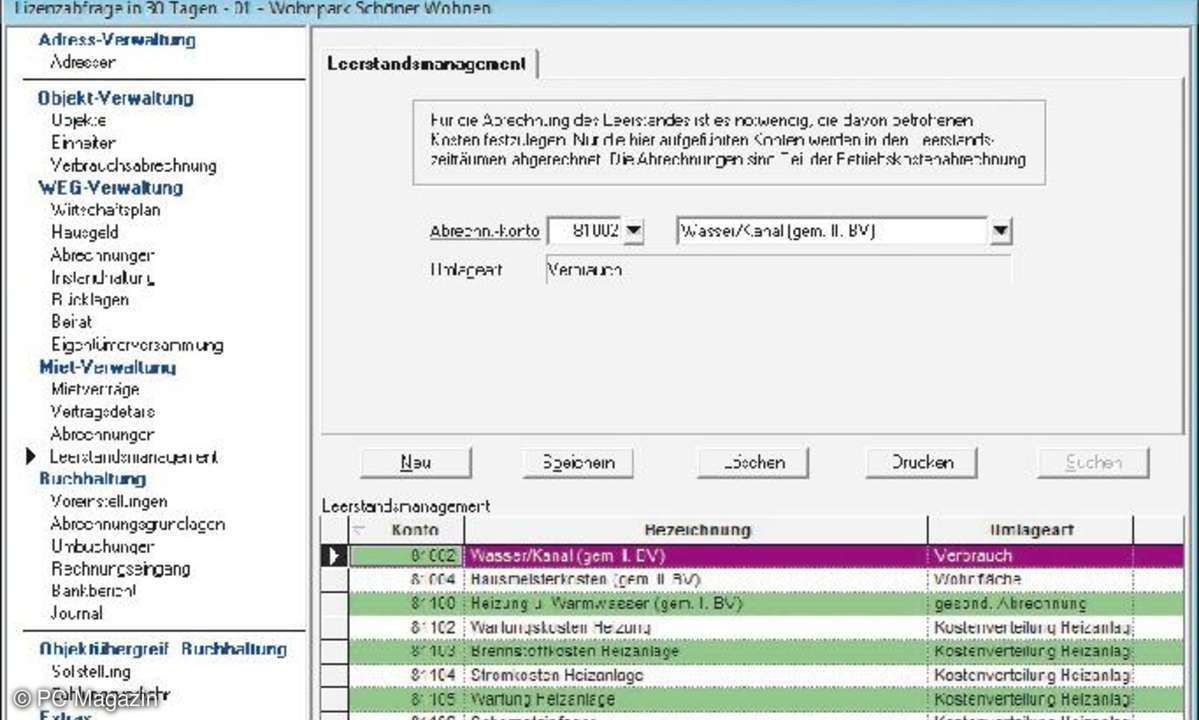The image size is (1199, 720).
Task: Click the Umlageart field showing Verbrauch
Action: (778, 270)
